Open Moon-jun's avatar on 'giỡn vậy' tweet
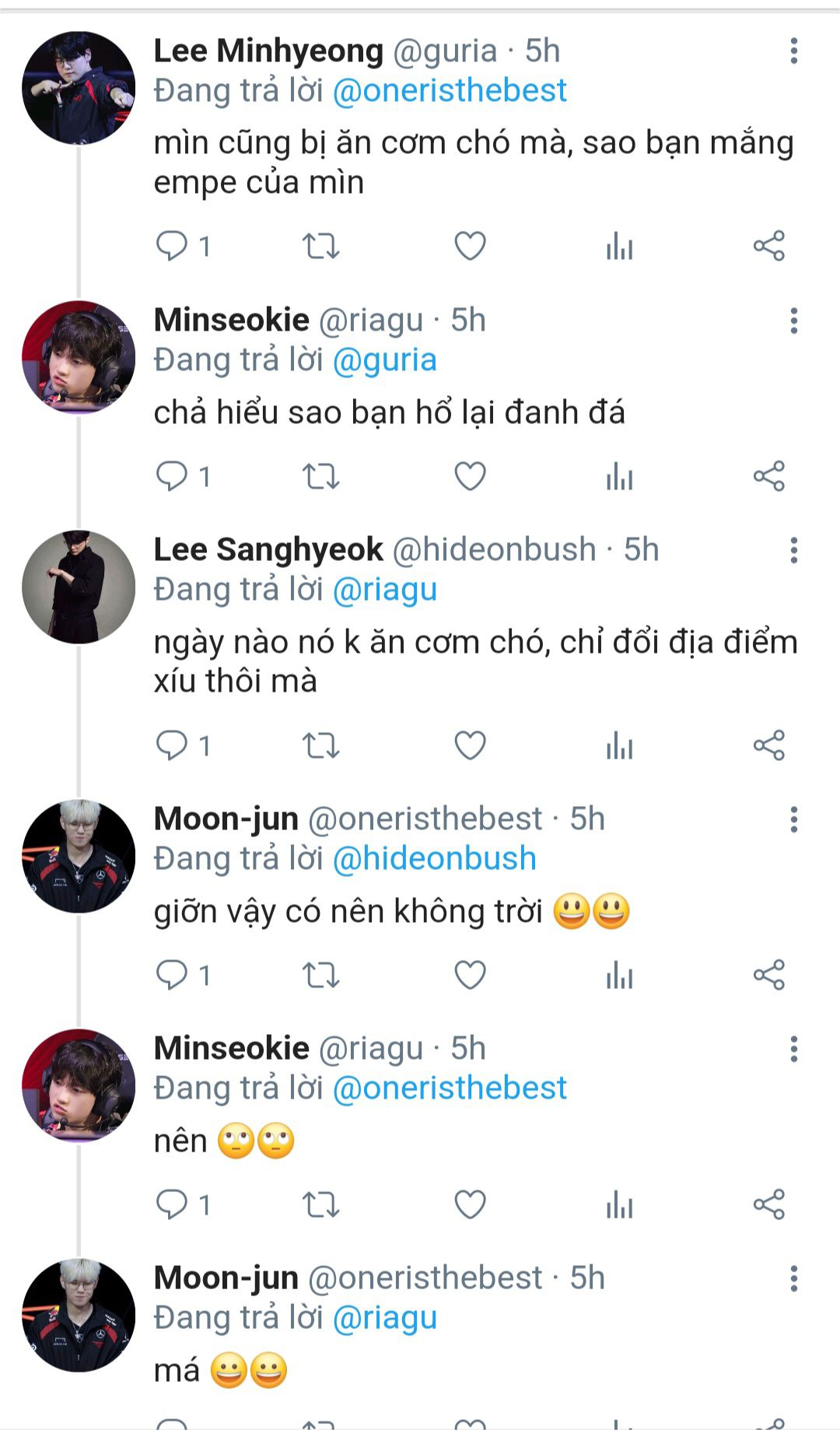Viewport: 840px width, 1430px height. (79, 856)
